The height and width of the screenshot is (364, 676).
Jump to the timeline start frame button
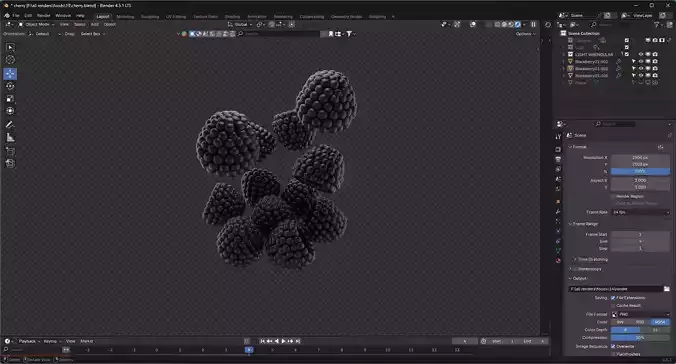(x=262, y=341)
